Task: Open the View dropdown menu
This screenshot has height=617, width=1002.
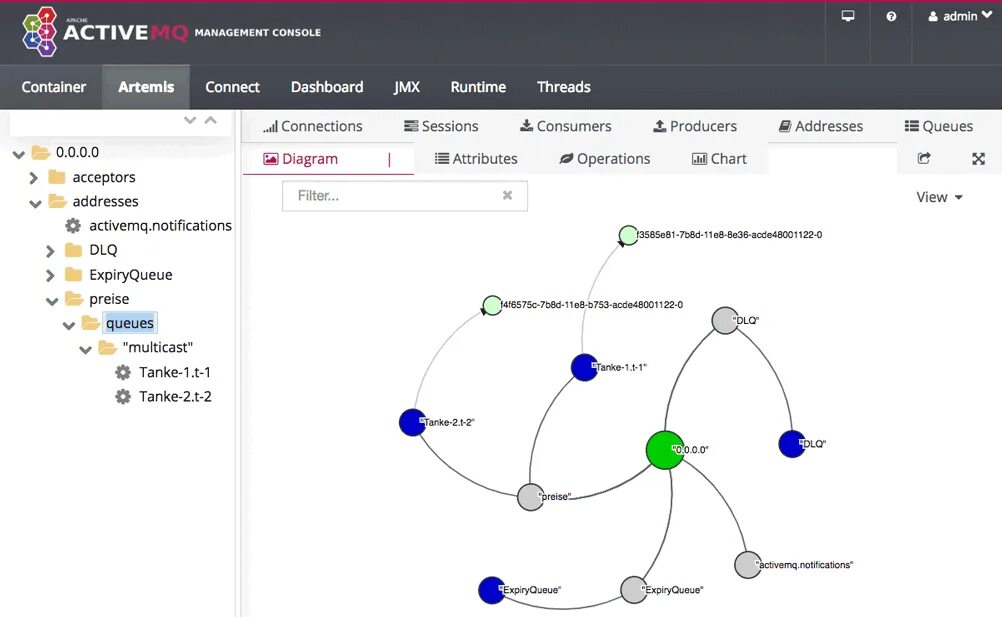Action: point(939,197)
